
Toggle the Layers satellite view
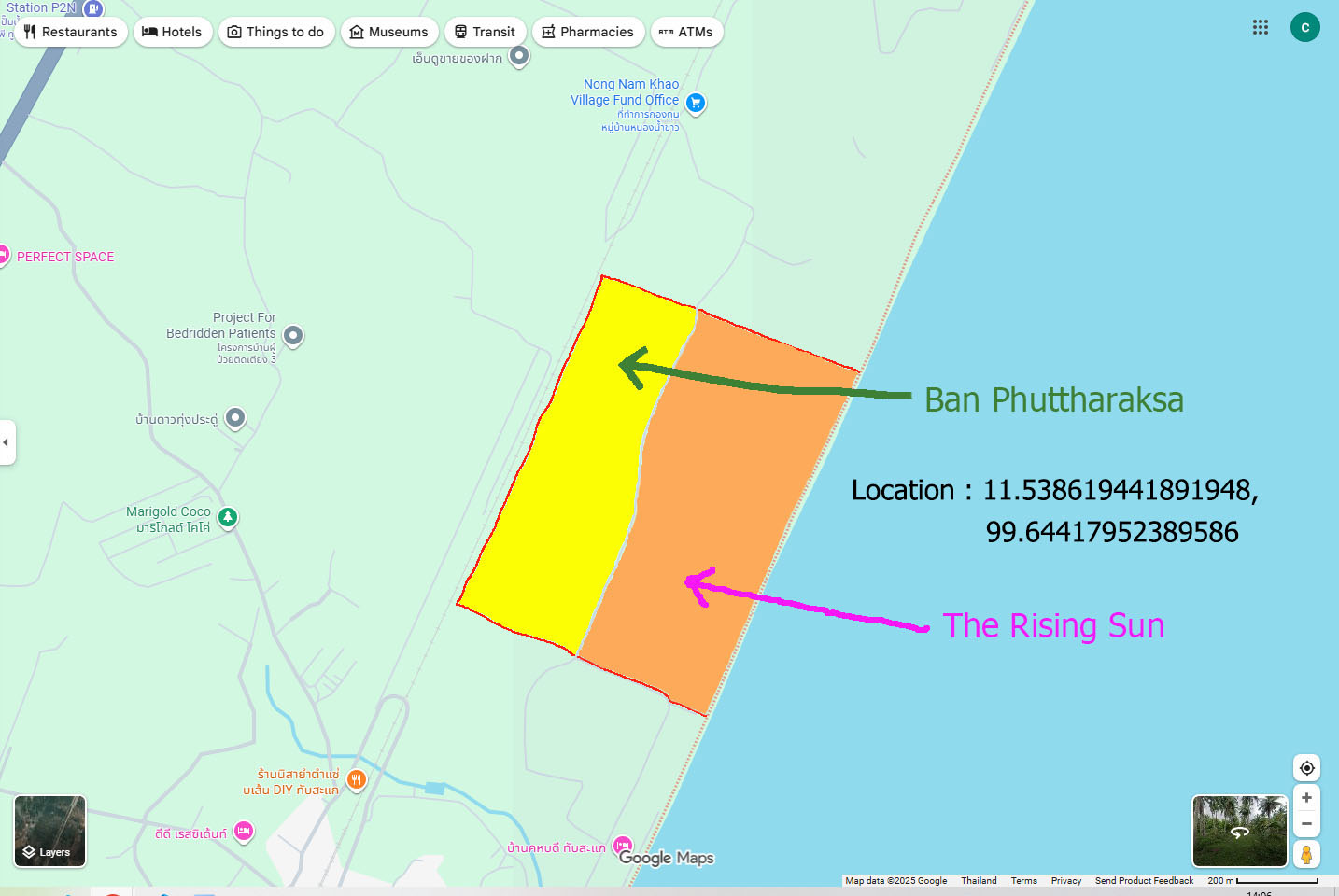pyautogui.click(x=50, y=831)
